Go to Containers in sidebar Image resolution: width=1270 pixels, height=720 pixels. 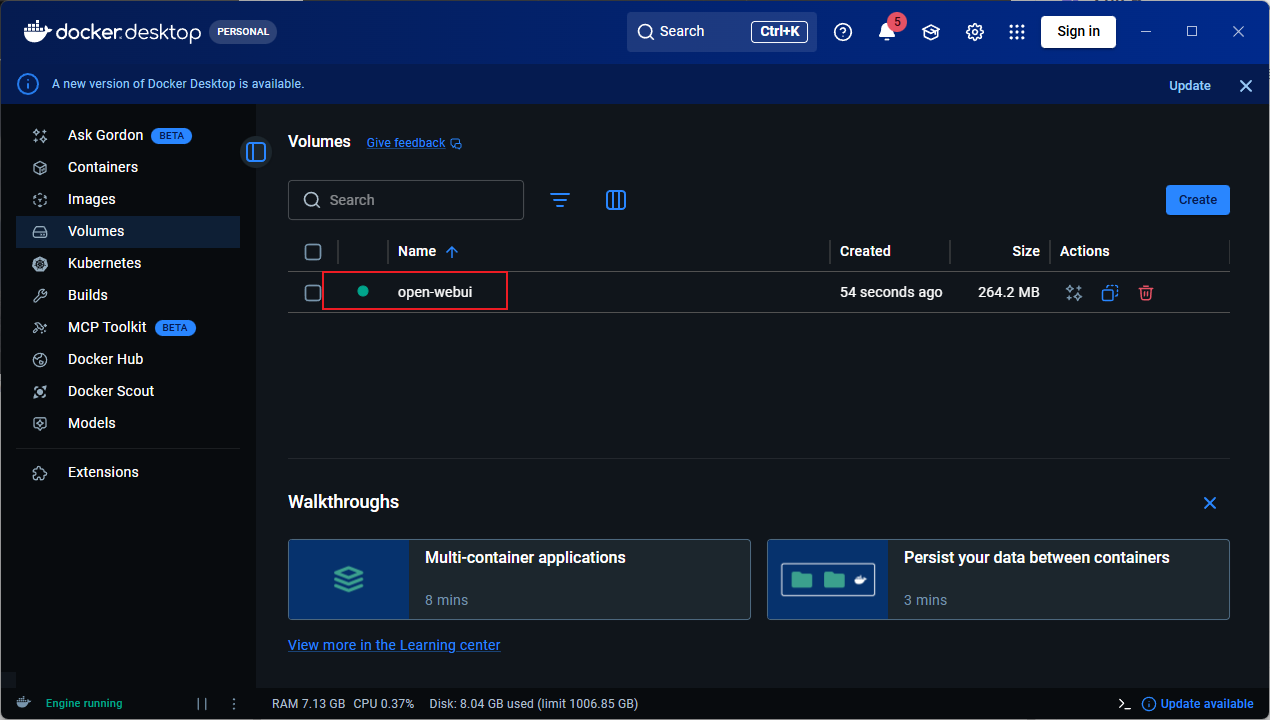point(128,167)
